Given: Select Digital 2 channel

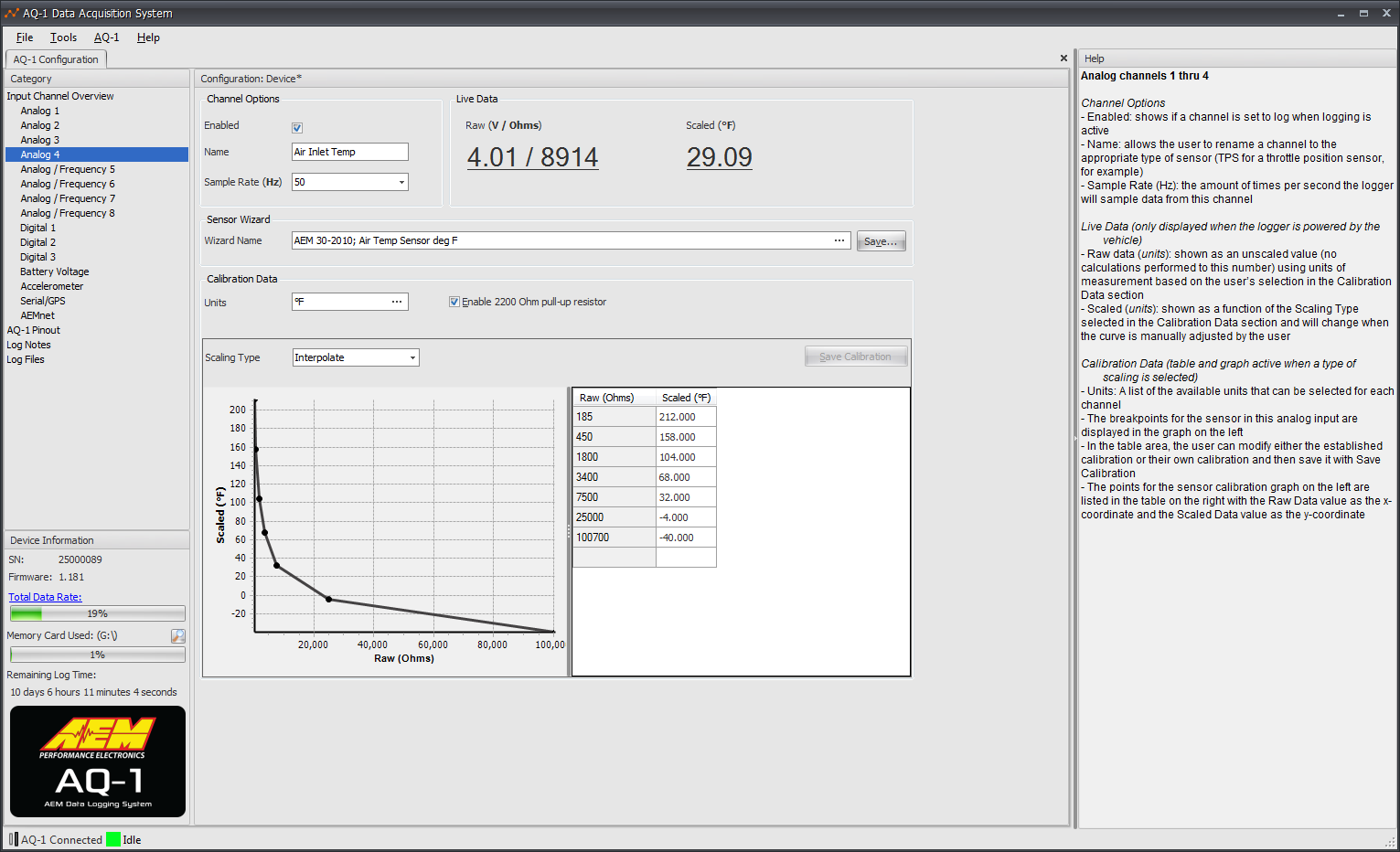Looking at the screenshot, I should point(38,242).
